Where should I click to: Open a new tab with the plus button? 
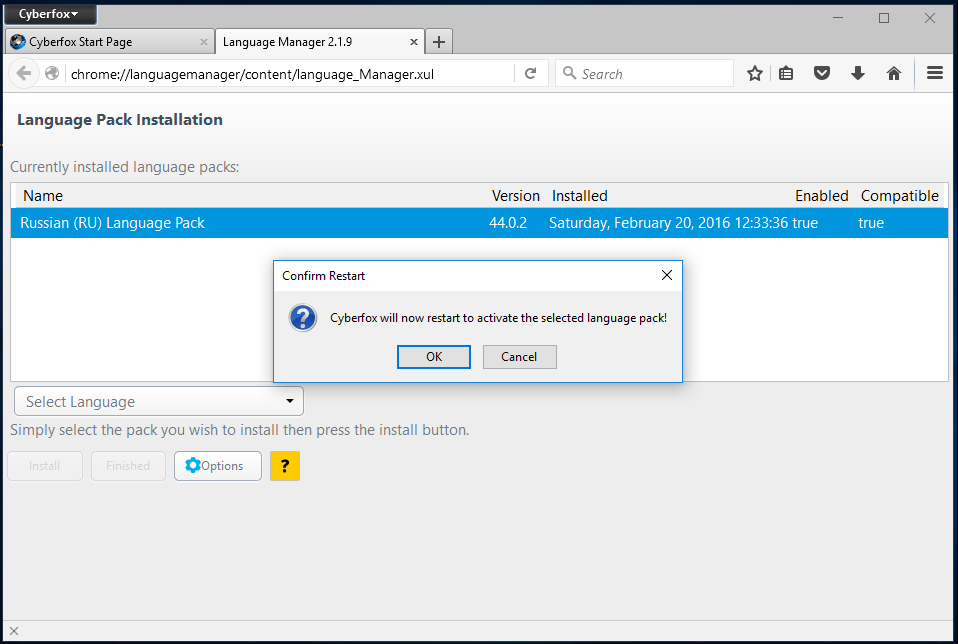[x=439, y=42]
